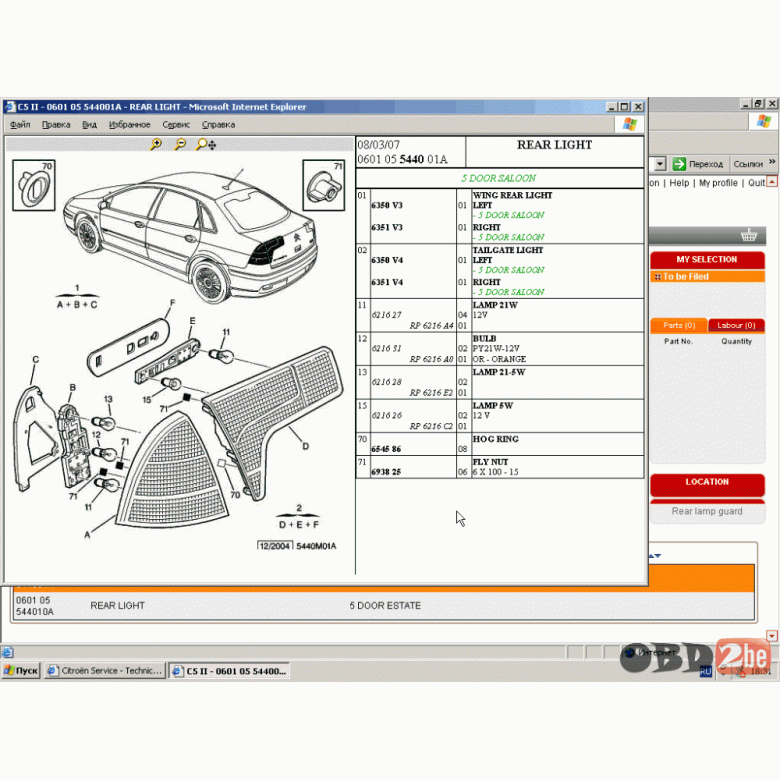This screenshot has height=780, width=780.
Task: Click the Rear lamp guard link
Action: (x=707, y=511)
